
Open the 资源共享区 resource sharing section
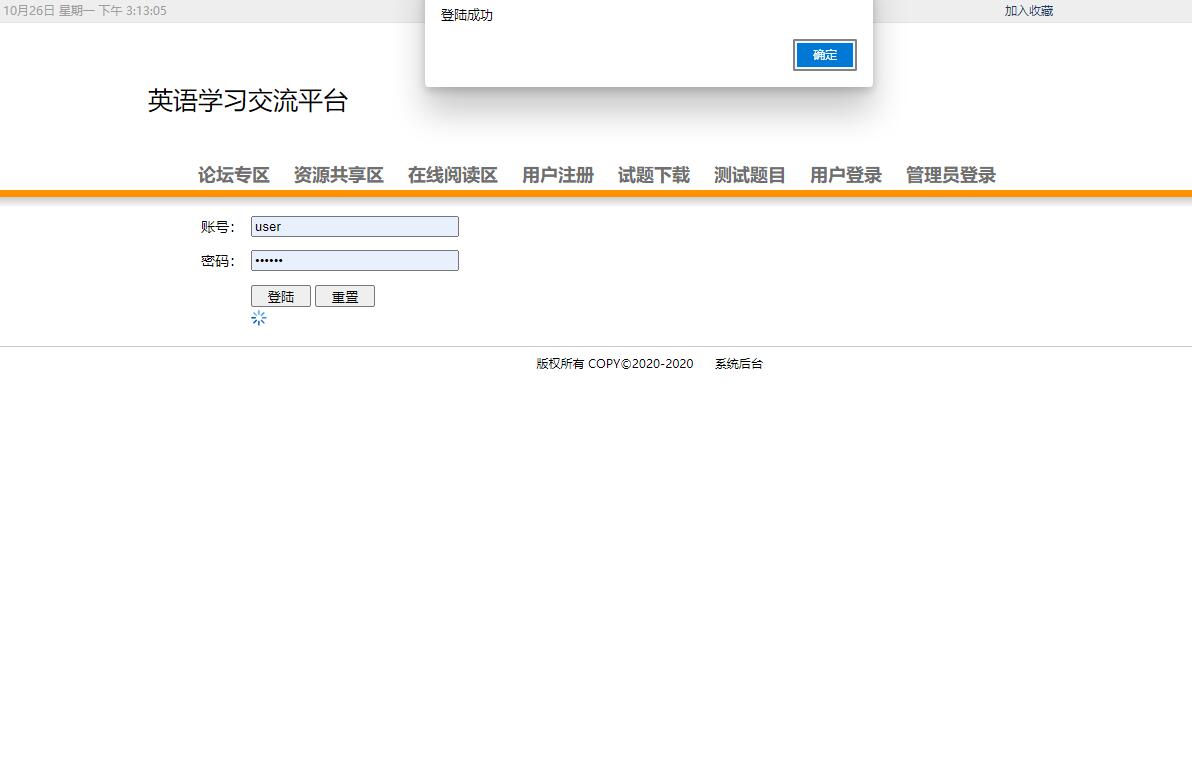339,175
